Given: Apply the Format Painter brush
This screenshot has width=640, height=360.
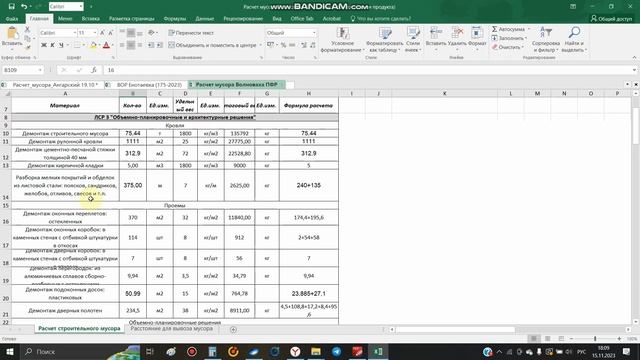Looking at the screenshot, I should pos(27,47).
